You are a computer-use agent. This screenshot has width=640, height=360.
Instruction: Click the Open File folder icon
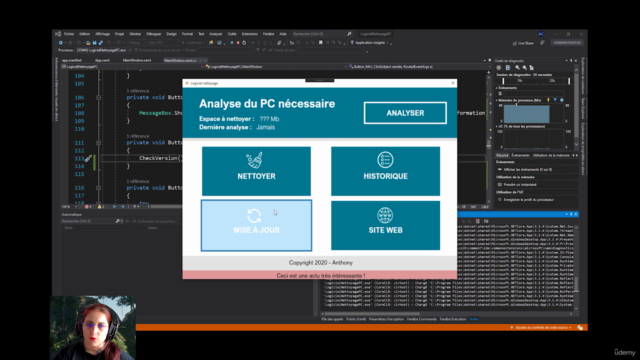pyautogui.click(x=88, y=42)
